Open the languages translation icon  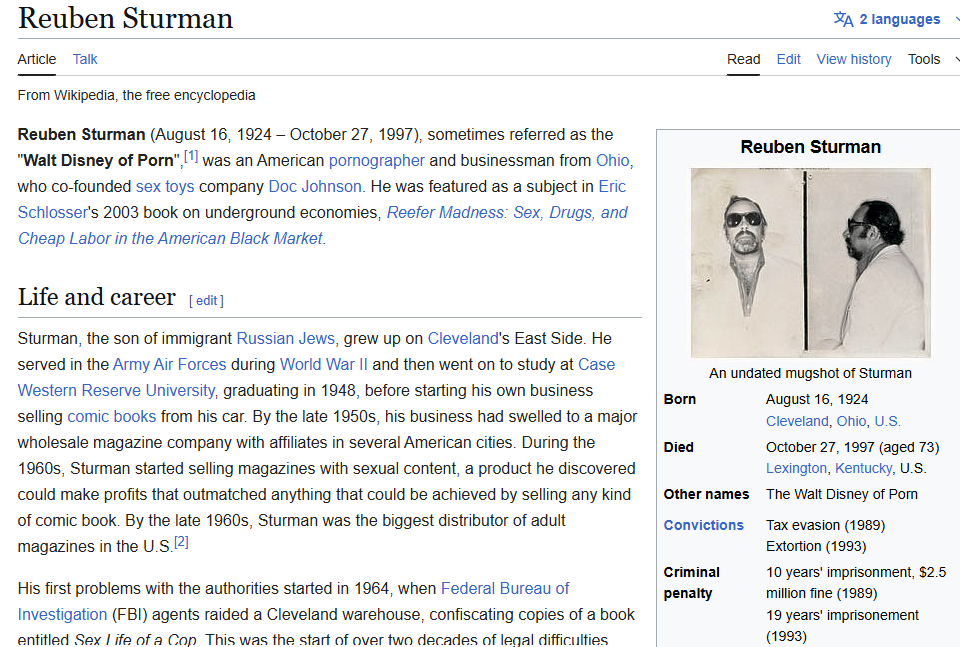[x=843, y=20]
